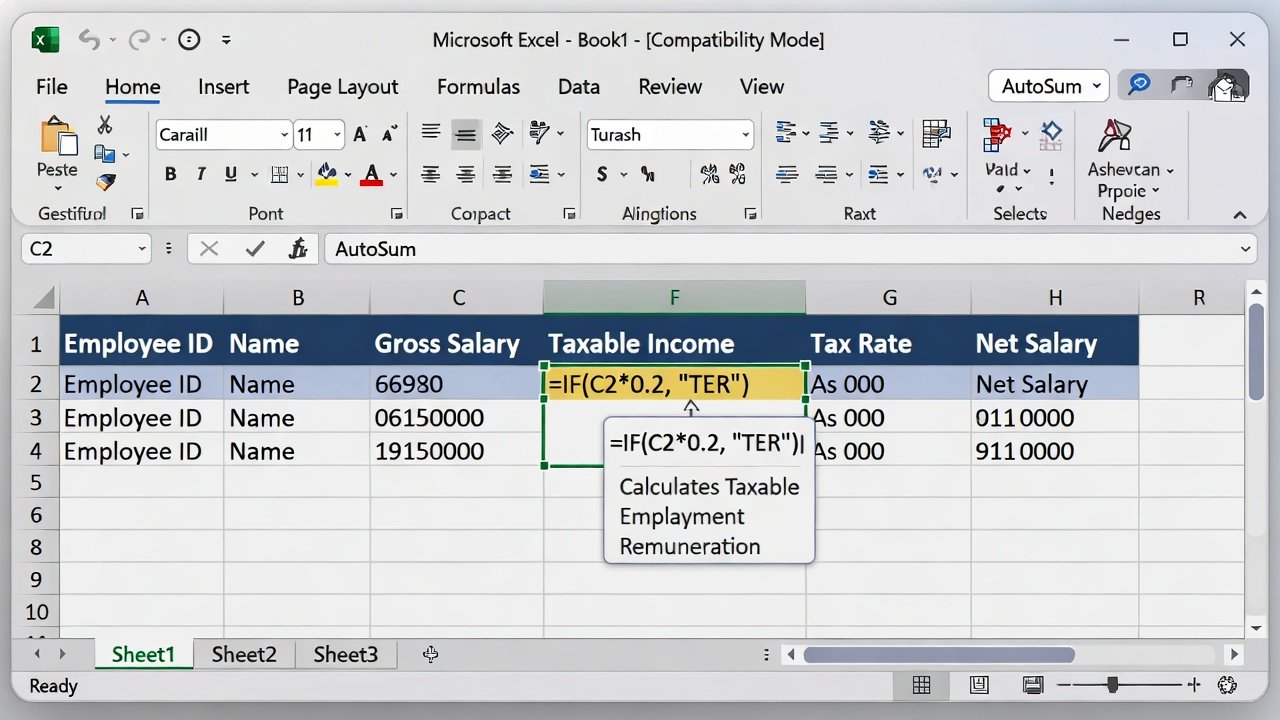The width and height of the screenshot is (1280, 720).
Task: Click the formula bar showing AutoSum
Action: click(790, 249)
